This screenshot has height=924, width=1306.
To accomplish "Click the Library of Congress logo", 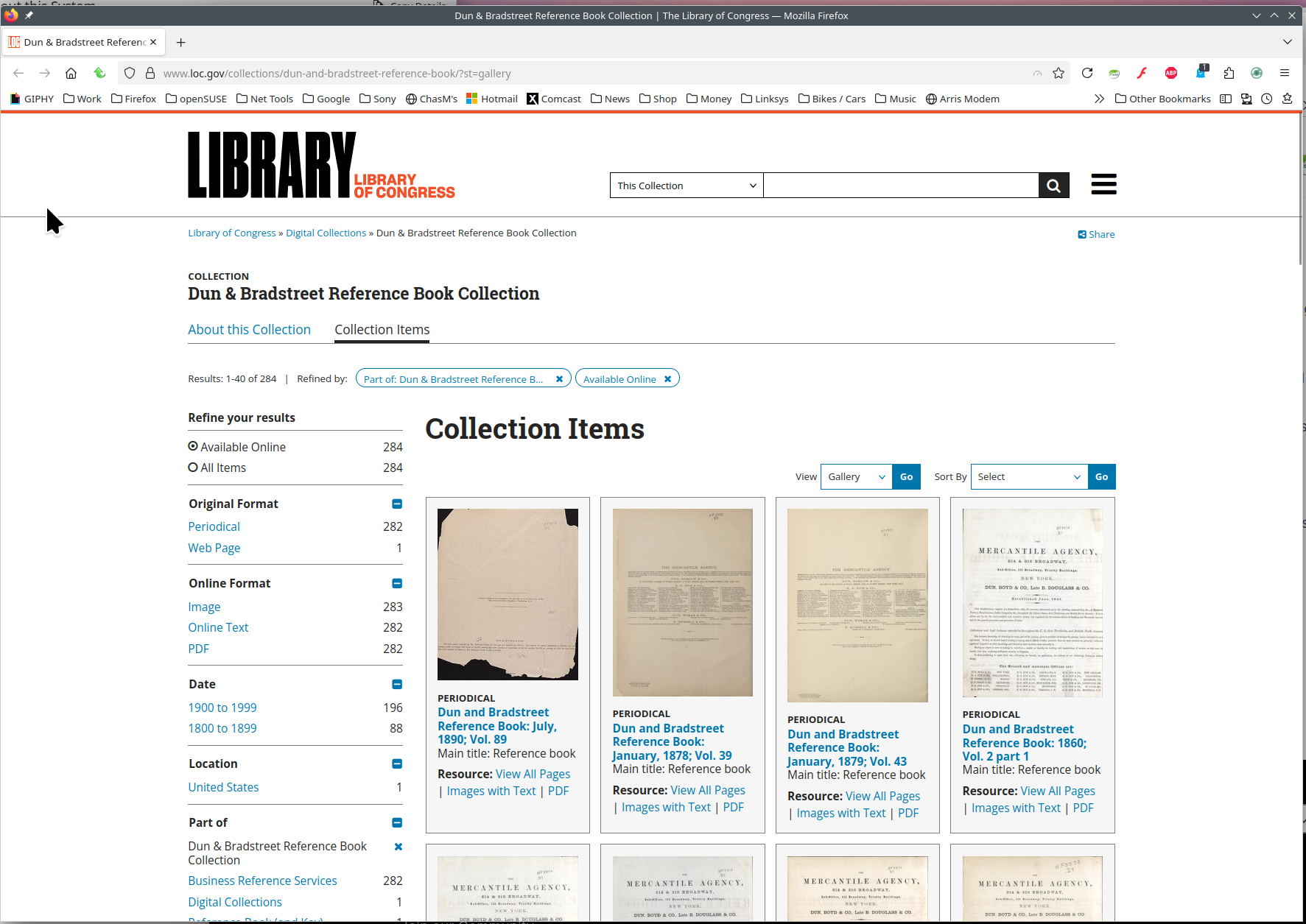I will (321, 165).
